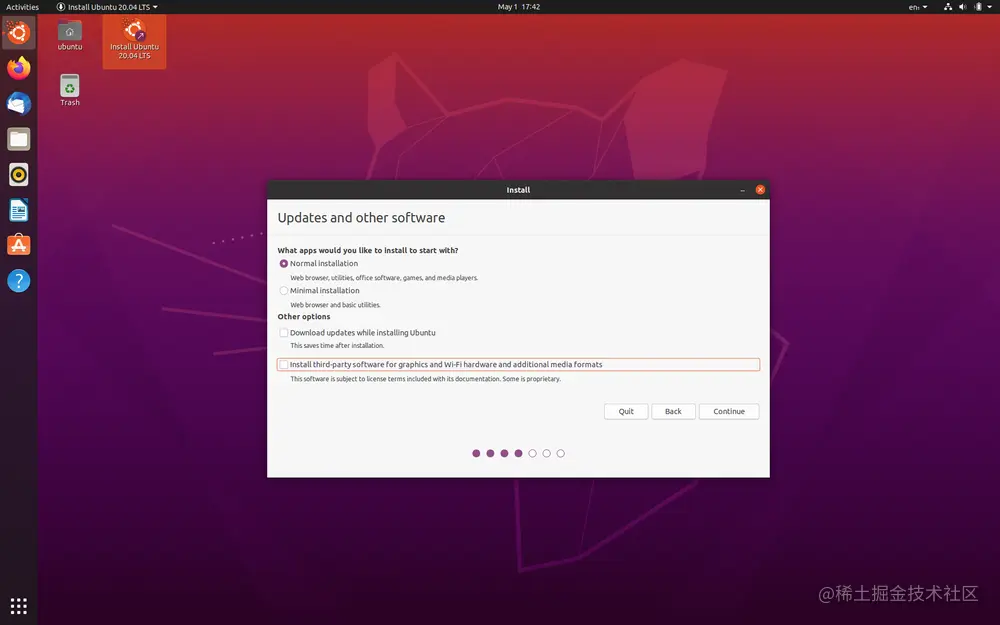
Task: Check Install third-party software for graphics
Action: point(283,364)
